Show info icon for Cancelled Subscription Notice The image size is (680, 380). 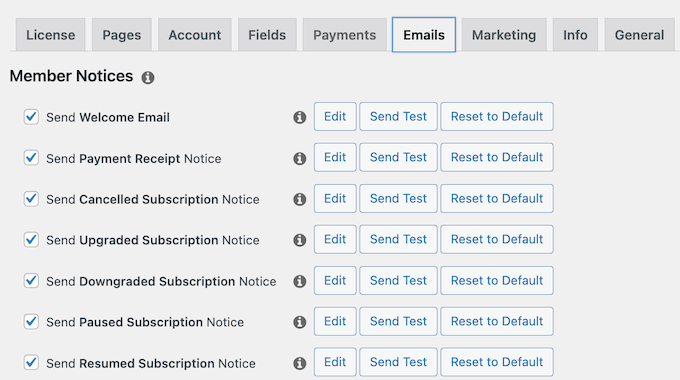point(300,199)
